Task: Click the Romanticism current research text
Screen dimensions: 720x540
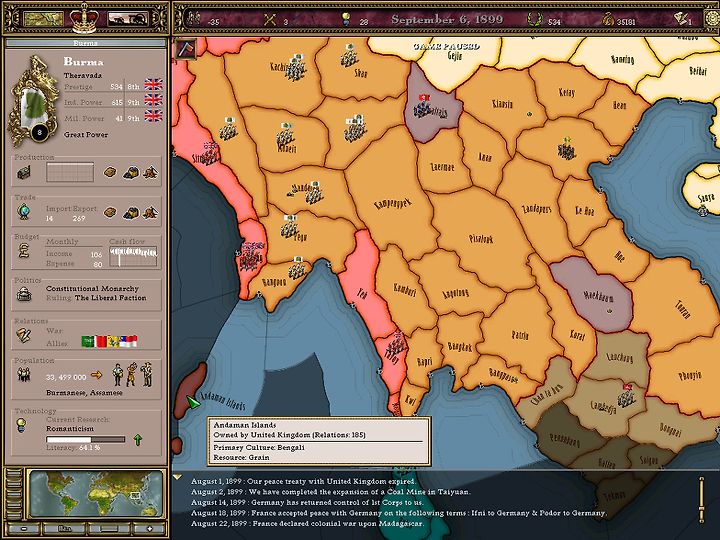Action: [x=70, y=428]
